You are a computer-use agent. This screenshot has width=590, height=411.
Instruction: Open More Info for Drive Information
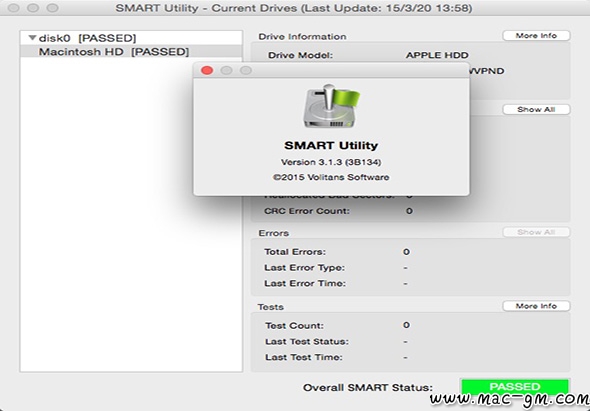tap(536, 36)
